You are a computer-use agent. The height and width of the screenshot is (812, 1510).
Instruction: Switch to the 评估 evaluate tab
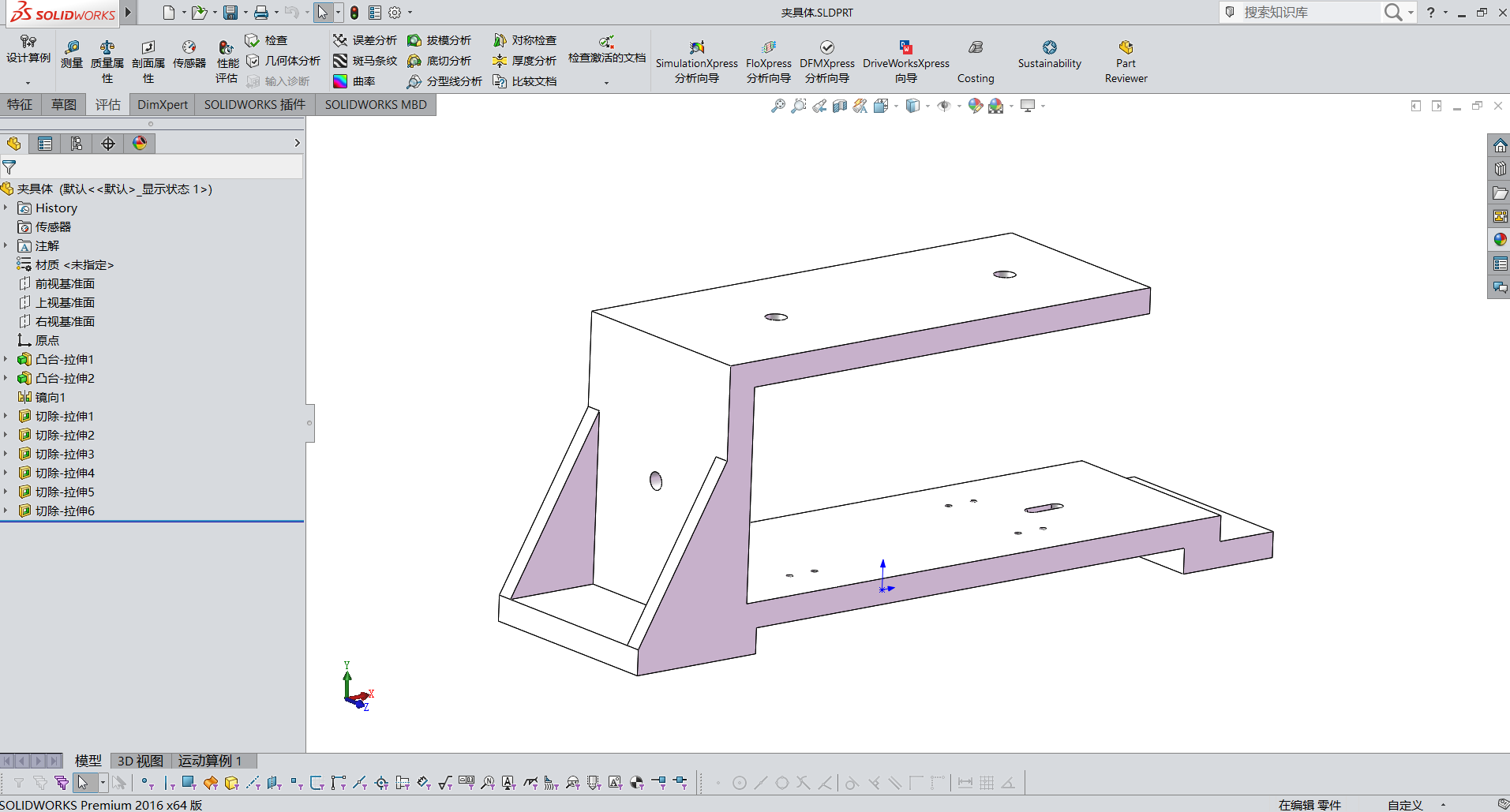[x=108, y=104]
